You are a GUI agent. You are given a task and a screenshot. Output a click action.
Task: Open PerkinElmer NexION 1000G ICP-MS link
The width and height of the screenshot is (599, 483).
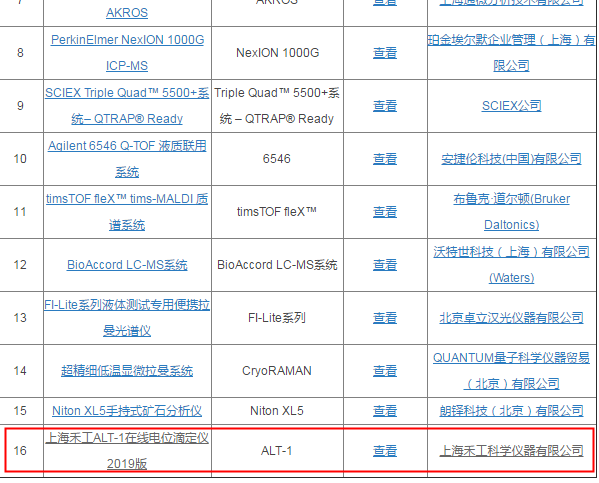click(x=127, y=53)
